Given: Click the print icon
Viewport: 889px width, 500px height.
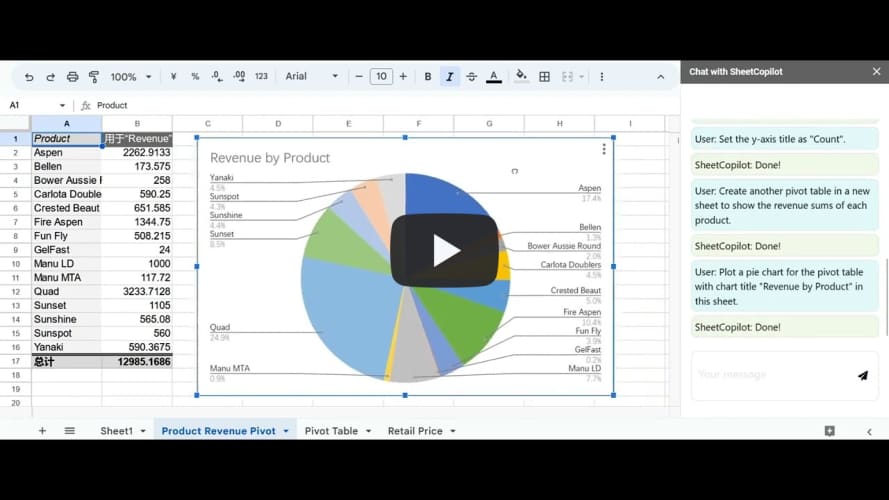Looking at the screenshot, I should tap(73, 77).
